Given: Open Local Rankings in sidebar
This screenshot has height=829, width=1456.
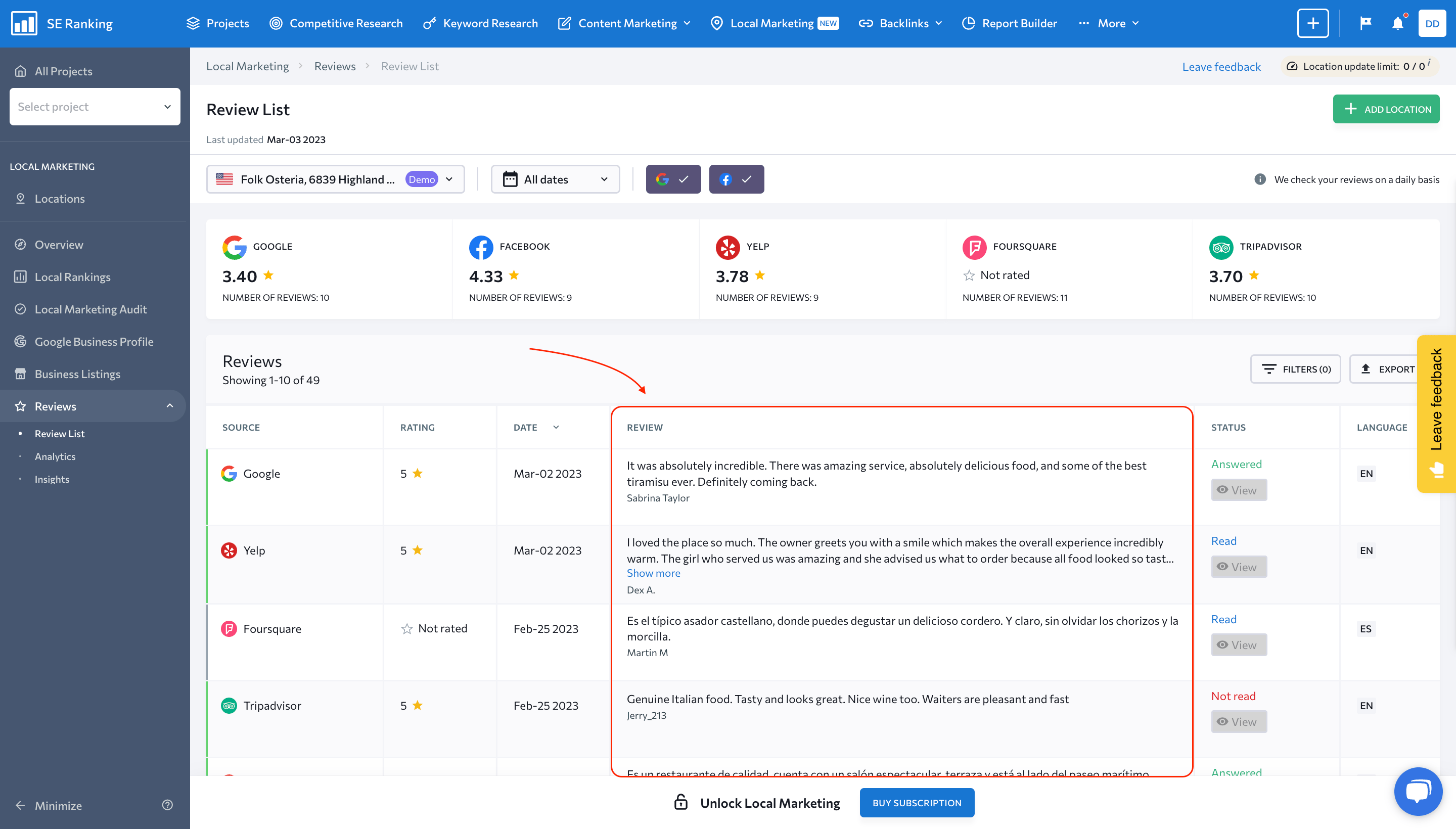Looking at the screenshot, I should click(72, 278).
